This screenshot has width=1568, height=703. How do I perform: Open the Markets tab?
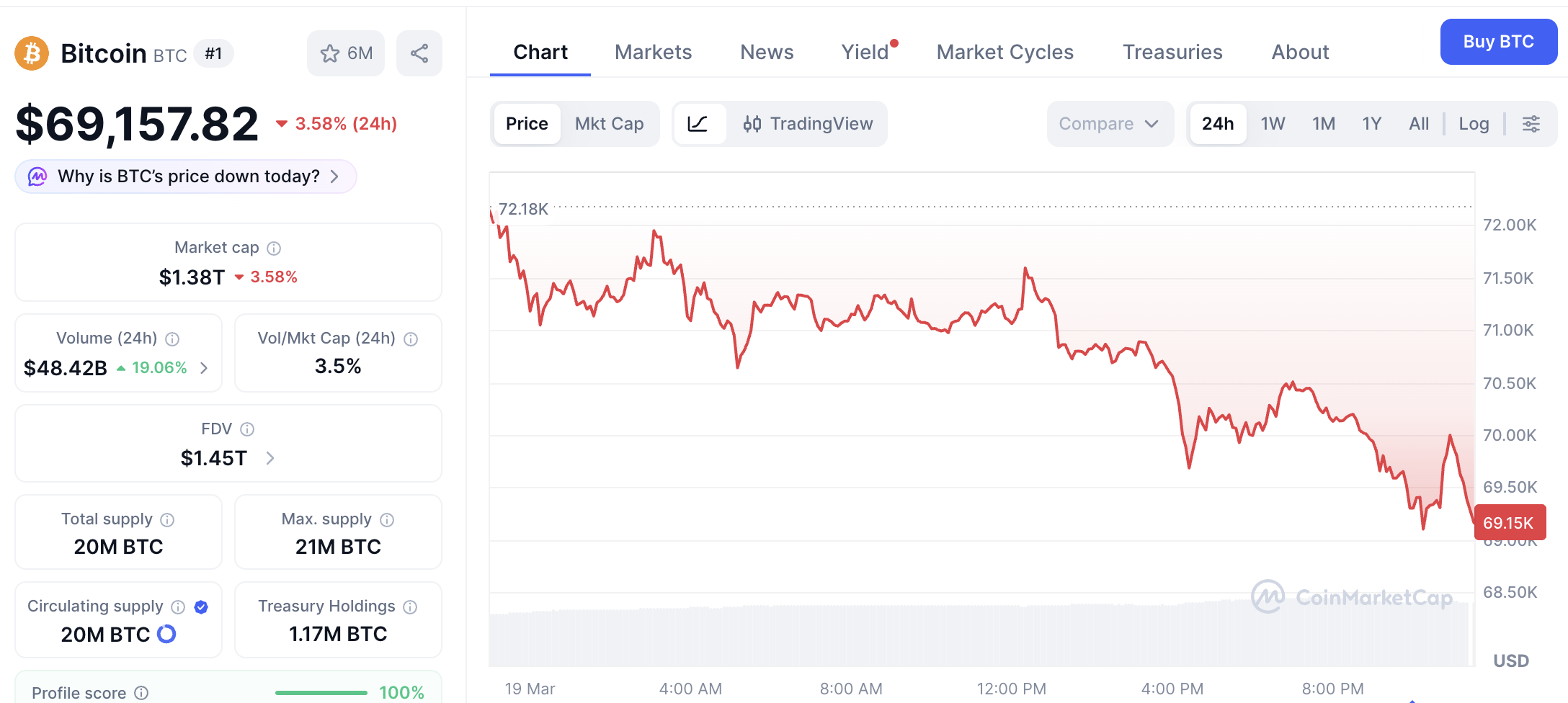(x=653, y=52)
